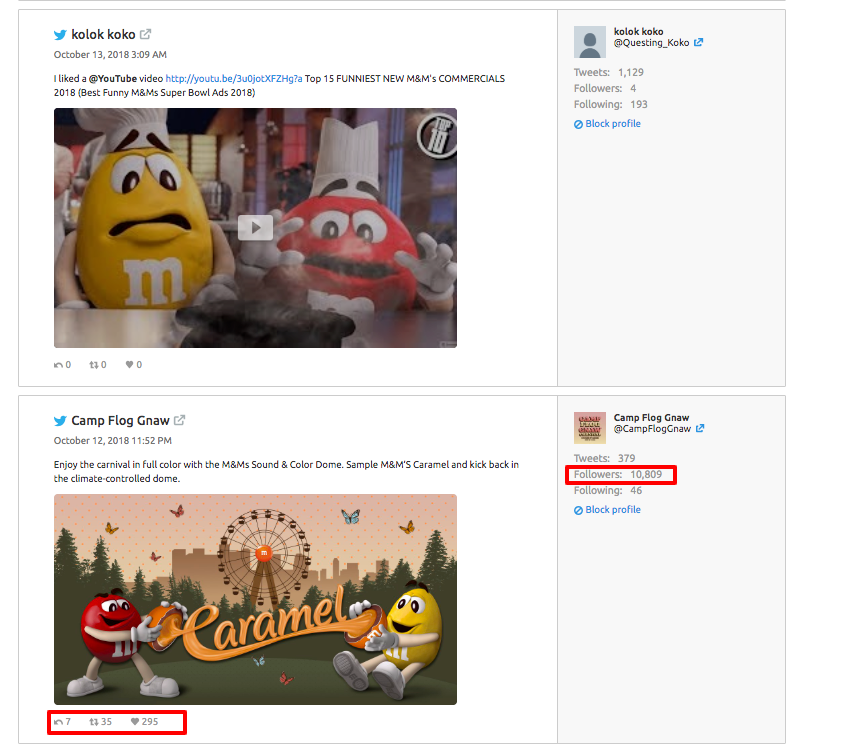Viewport: 842px width, 750px height.
Task: Click the Caramel carnival image thumbnail
Action: coord(256,599)
